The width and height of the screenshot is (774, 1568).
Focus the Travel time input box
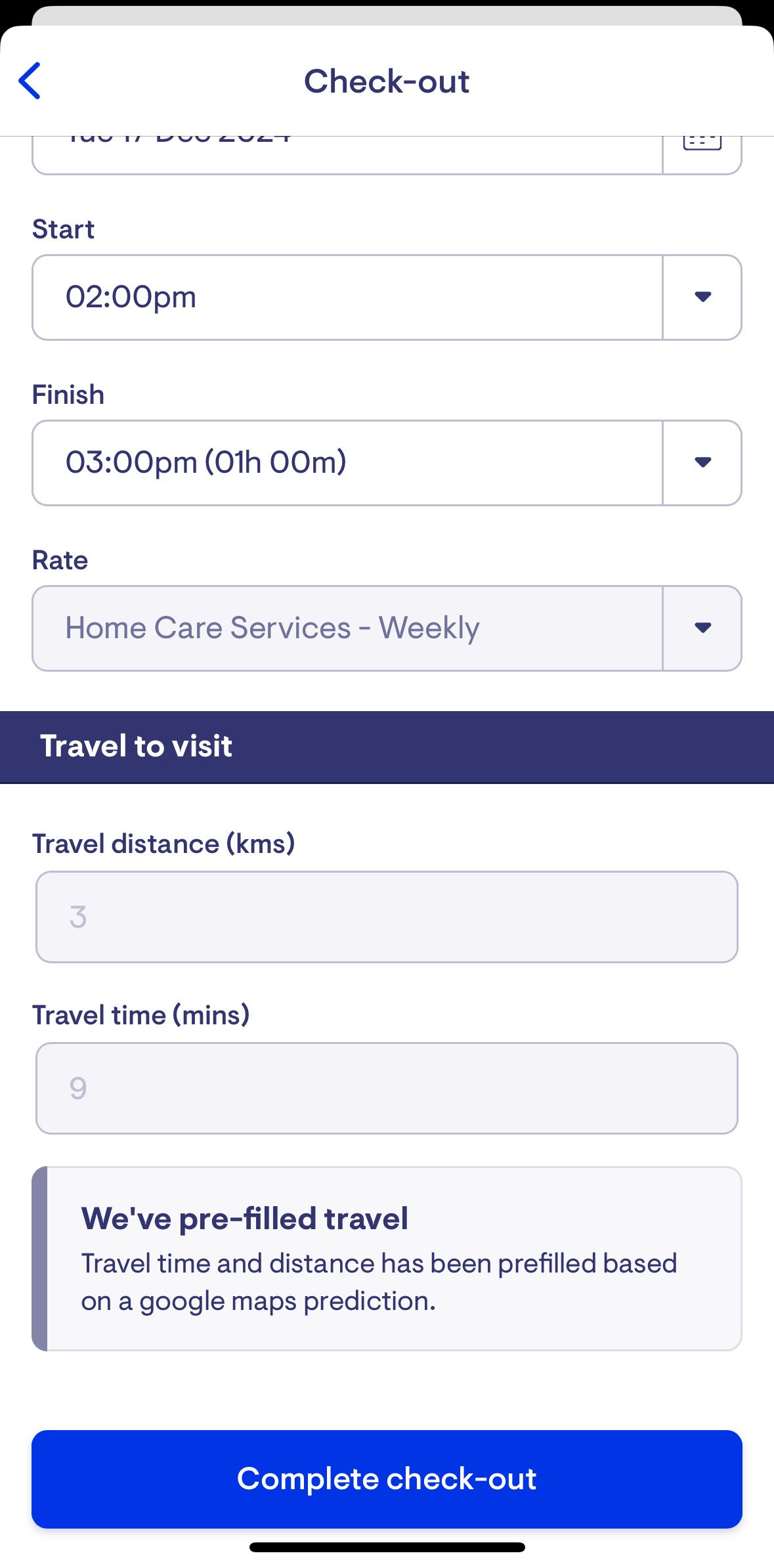pos(387,1088)
